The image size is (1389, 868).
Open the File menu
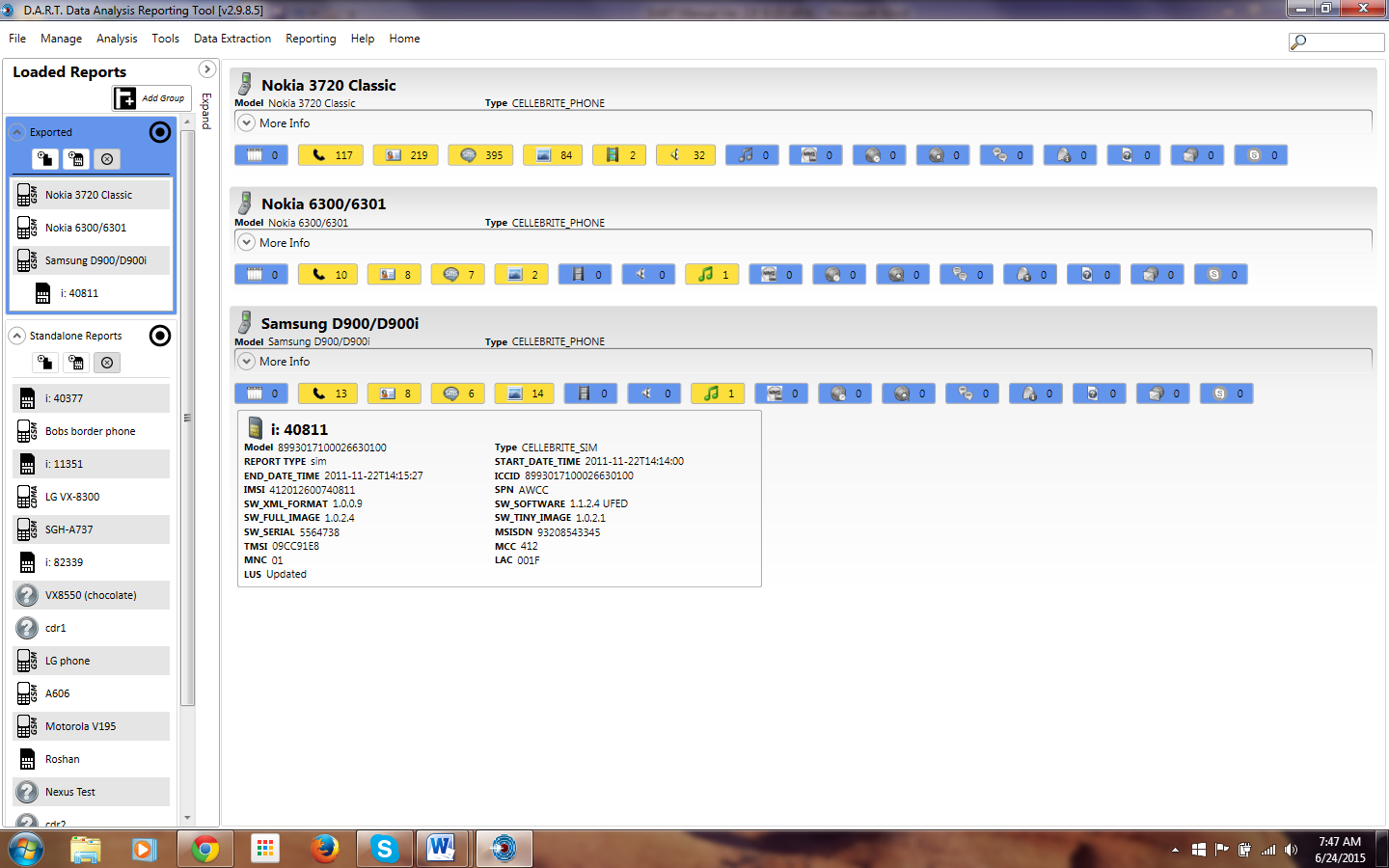click(17, 39)
